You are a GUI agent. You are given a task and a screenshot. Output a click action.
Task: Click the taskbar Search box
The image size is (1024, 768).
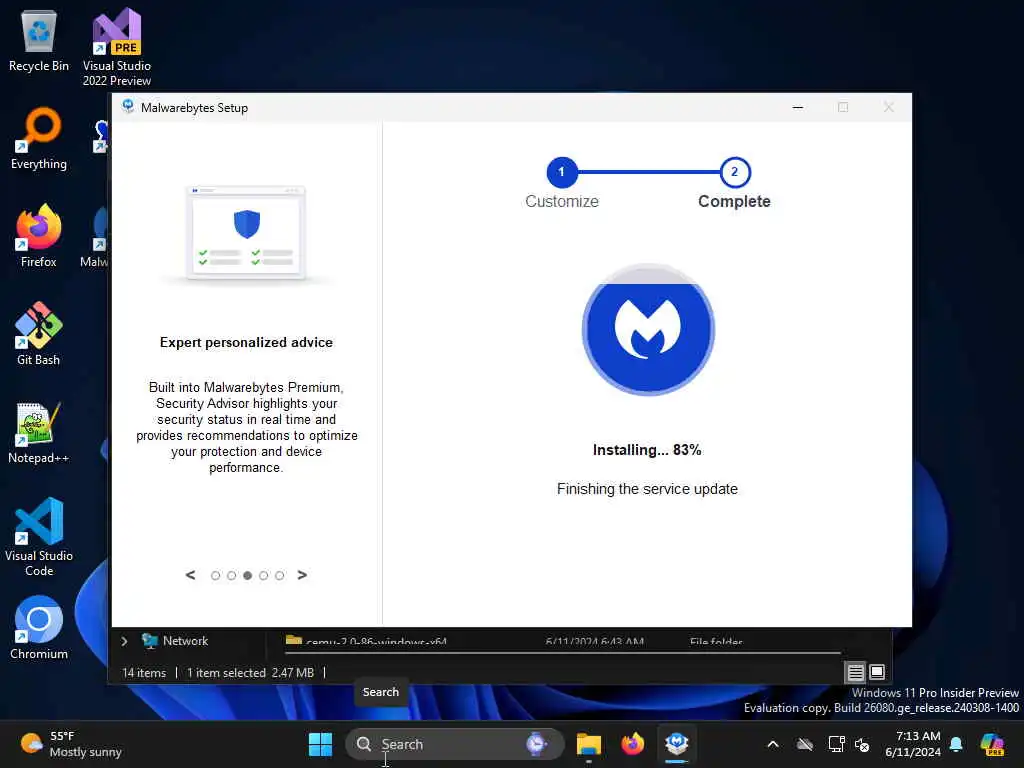[455, 744]
